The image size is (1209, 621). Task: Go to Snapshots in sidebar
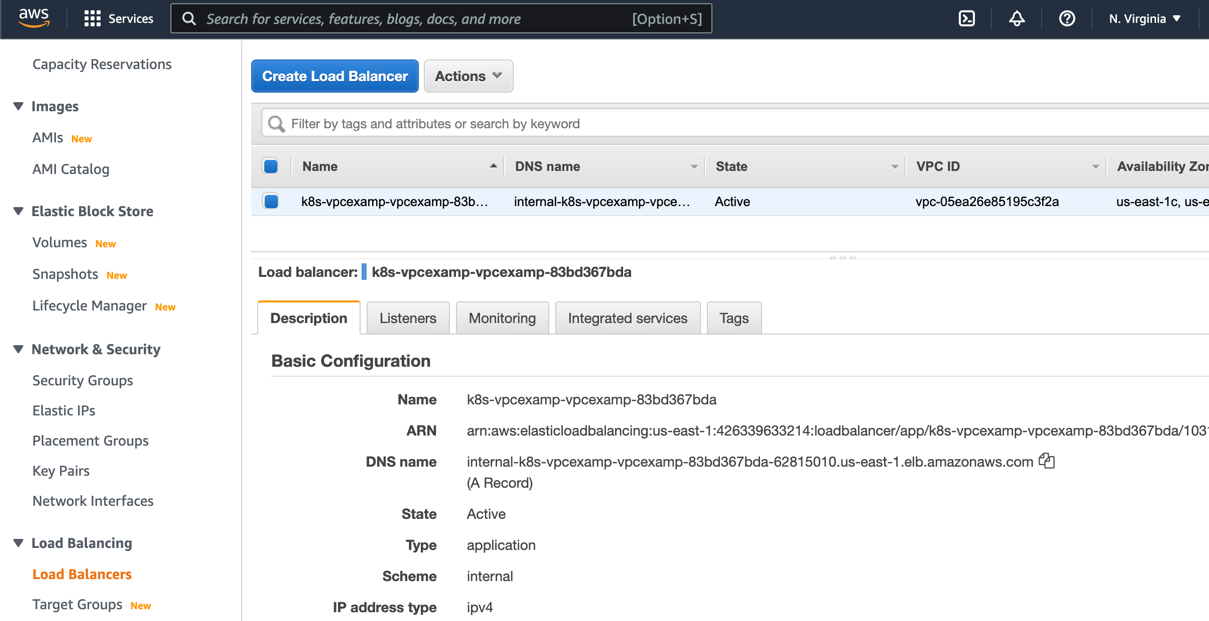coord(65,274)
